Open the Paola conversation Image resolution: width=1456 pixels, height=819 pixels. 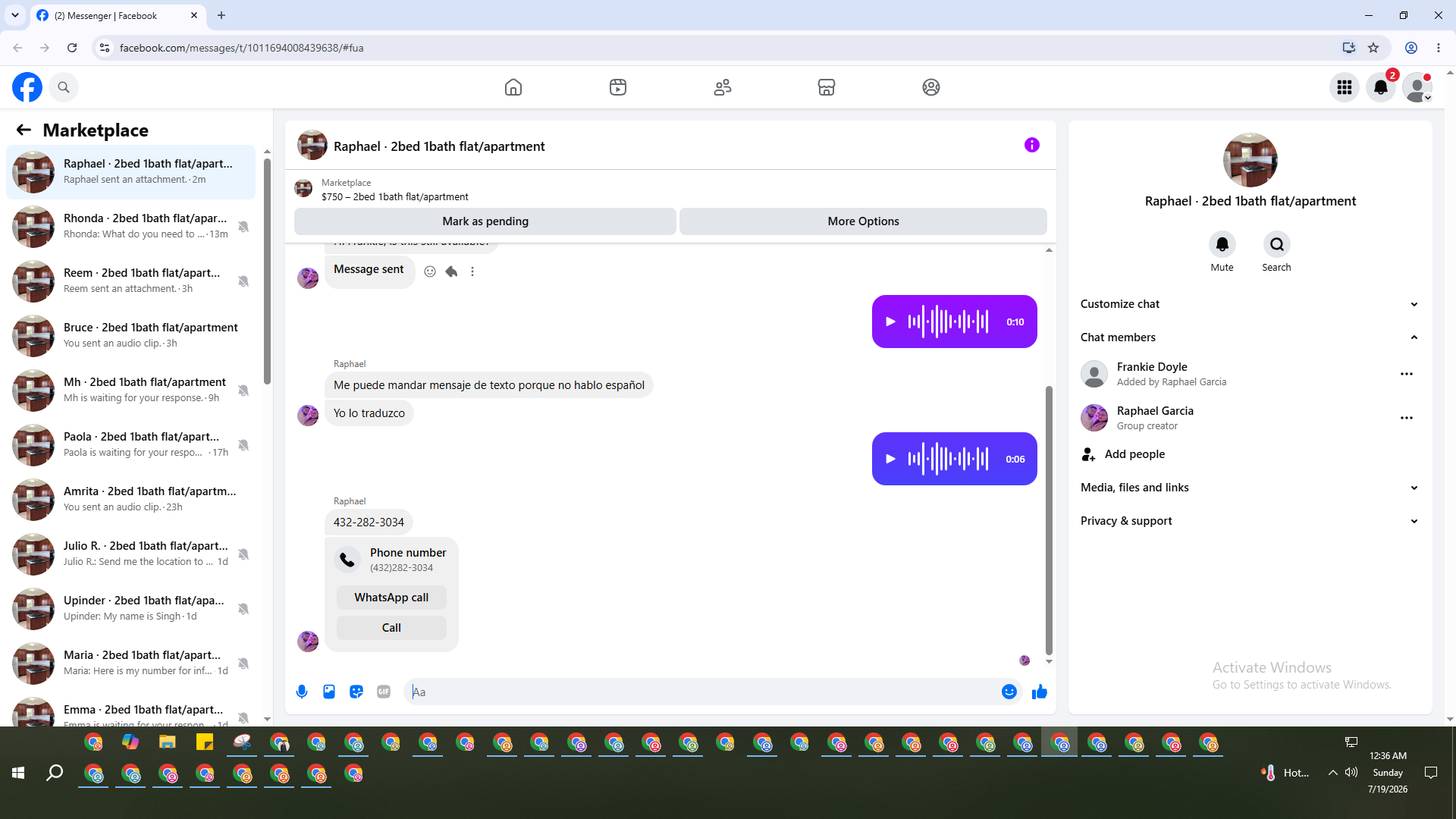[x=130, y=444]
